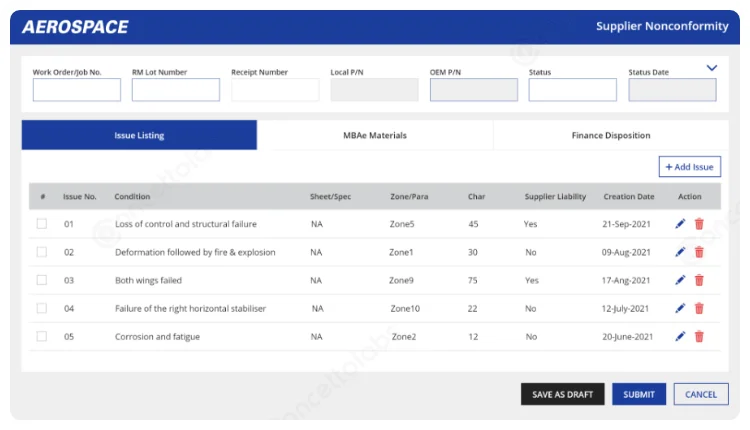Click the SAVE AS DRAFT button
750x430 pixels.
[x=562, y=394]
